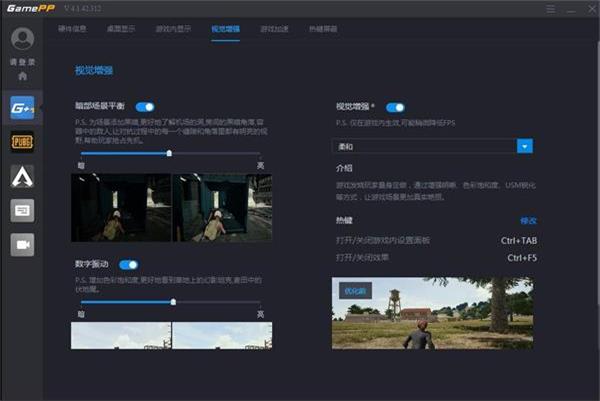Click the 介绍 heading text
600x401 pixels.
click(x=344, y=168)
